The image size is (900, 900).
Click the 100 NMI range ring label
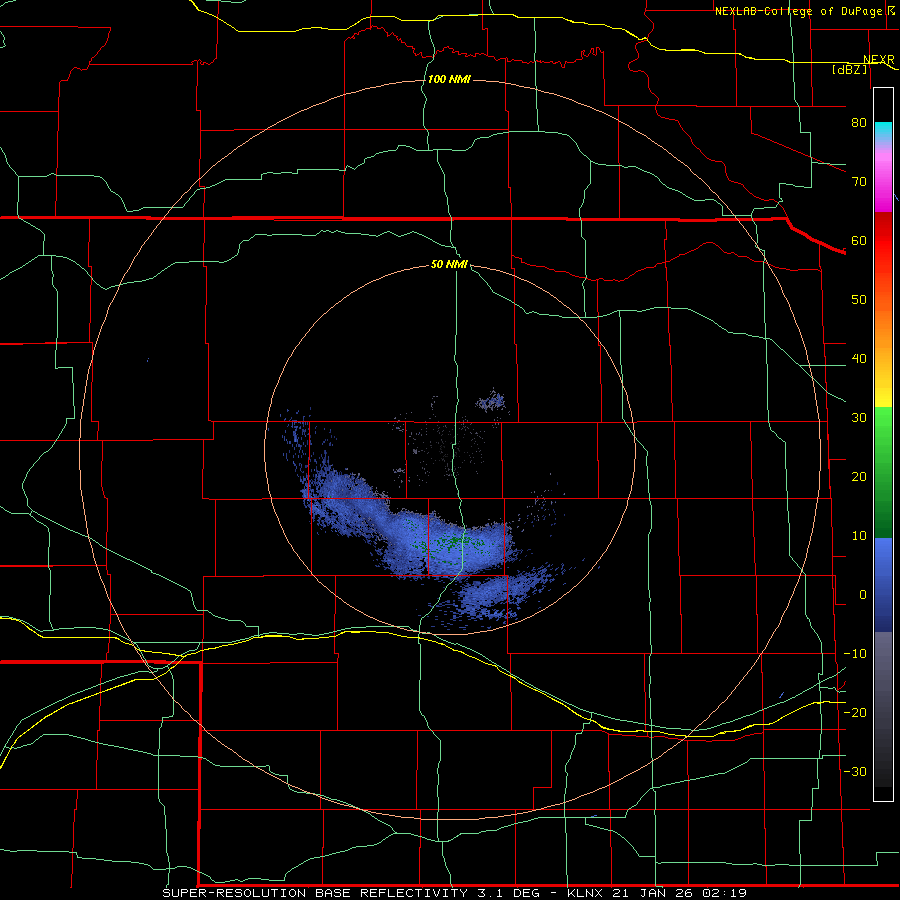[x=449, y=79]
